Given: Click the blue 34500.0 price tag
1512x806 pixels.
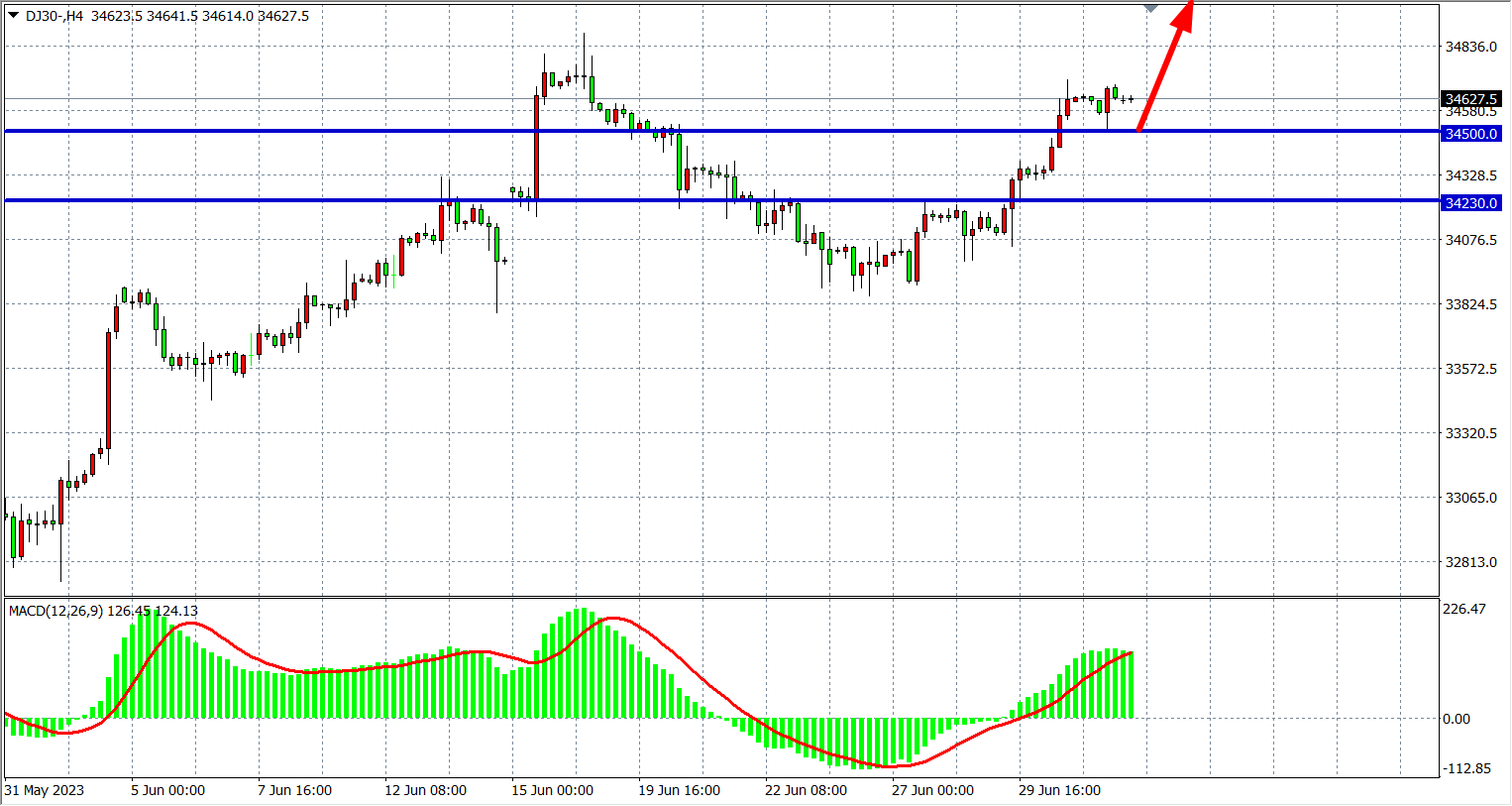Looking at the screenshot, I should tap(1470, 134).
